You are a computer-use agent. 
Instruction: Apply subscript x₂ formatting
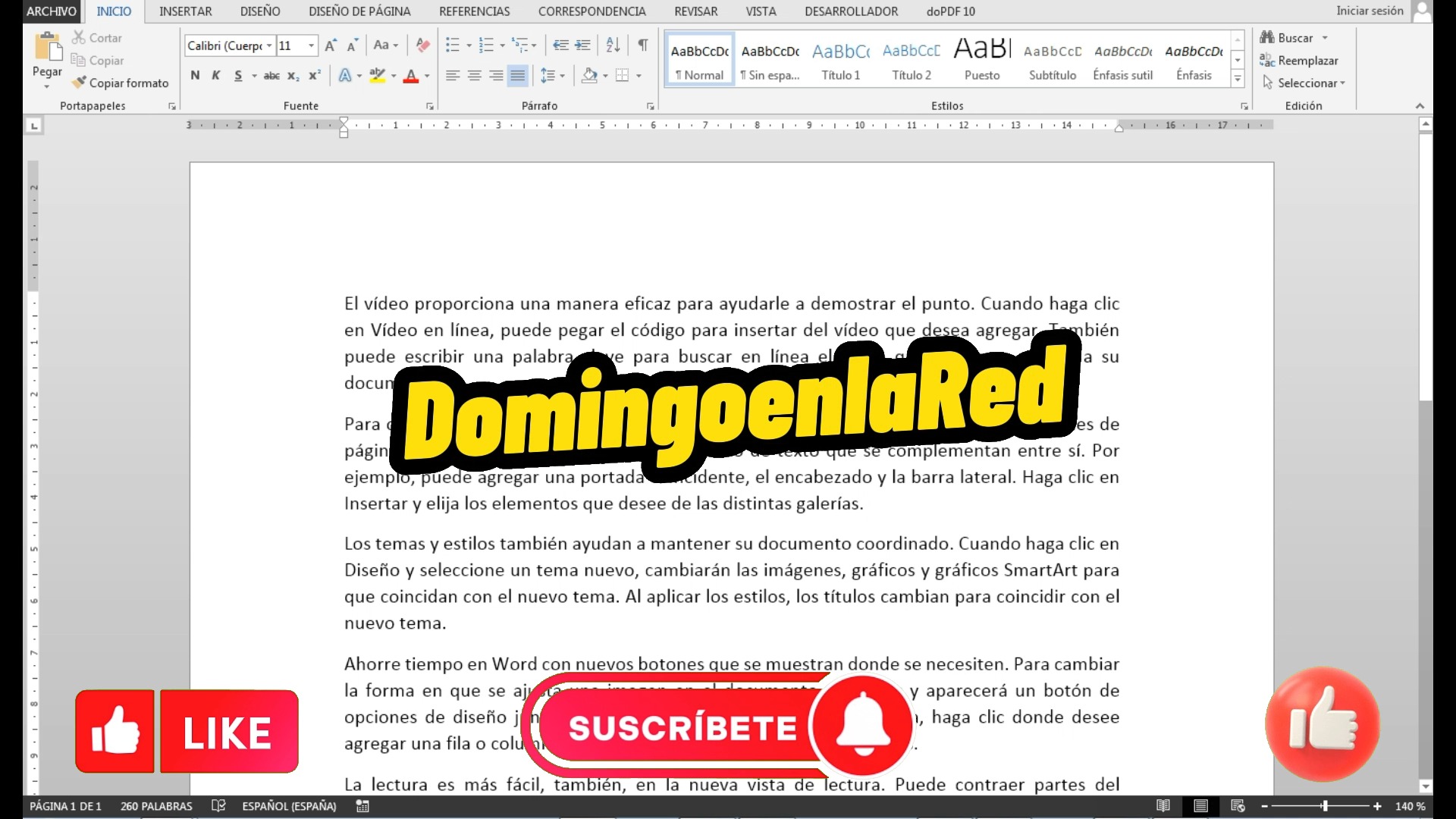pyautogui.click(x=293, y=75)
